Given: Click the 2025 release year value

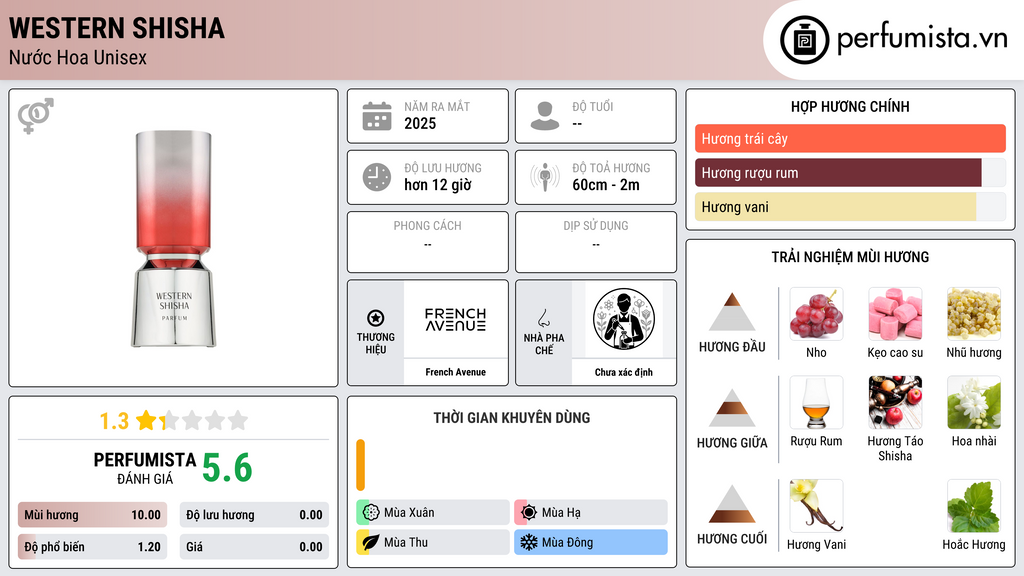Looking at the screenshot, I should (420, 123).
